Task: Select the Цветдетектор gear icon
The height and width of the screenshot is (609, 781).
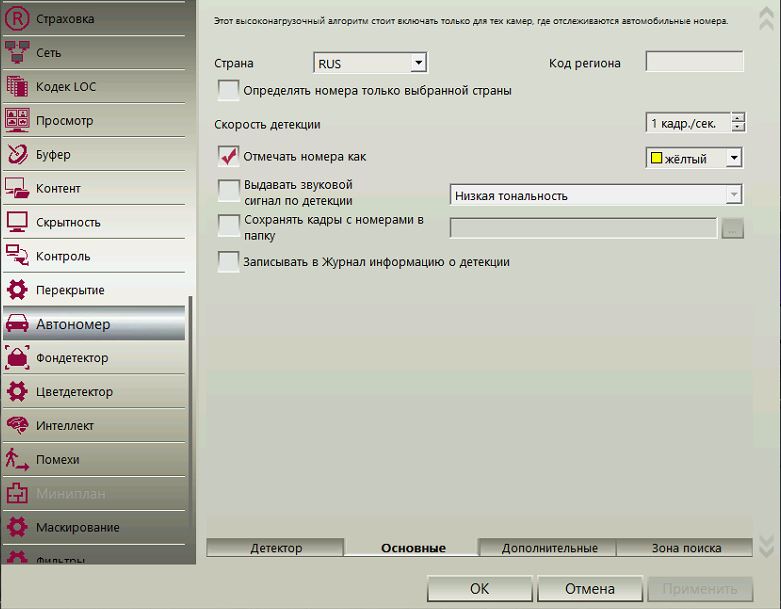Action: 17,391
